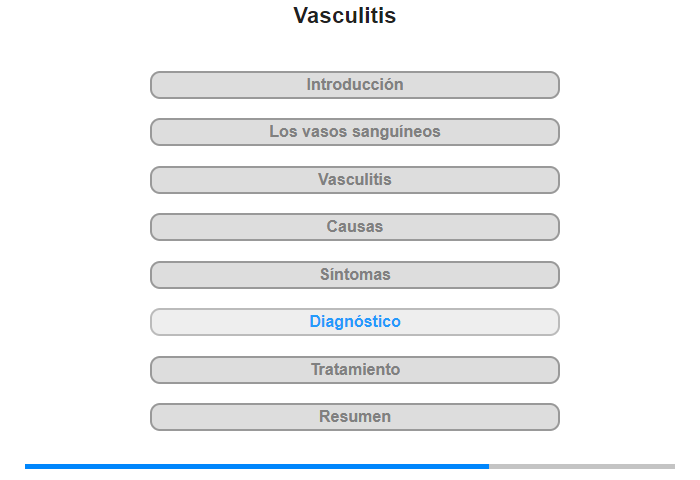Select the Causas menu item
The image size is (700, 480).
(354, 227)
